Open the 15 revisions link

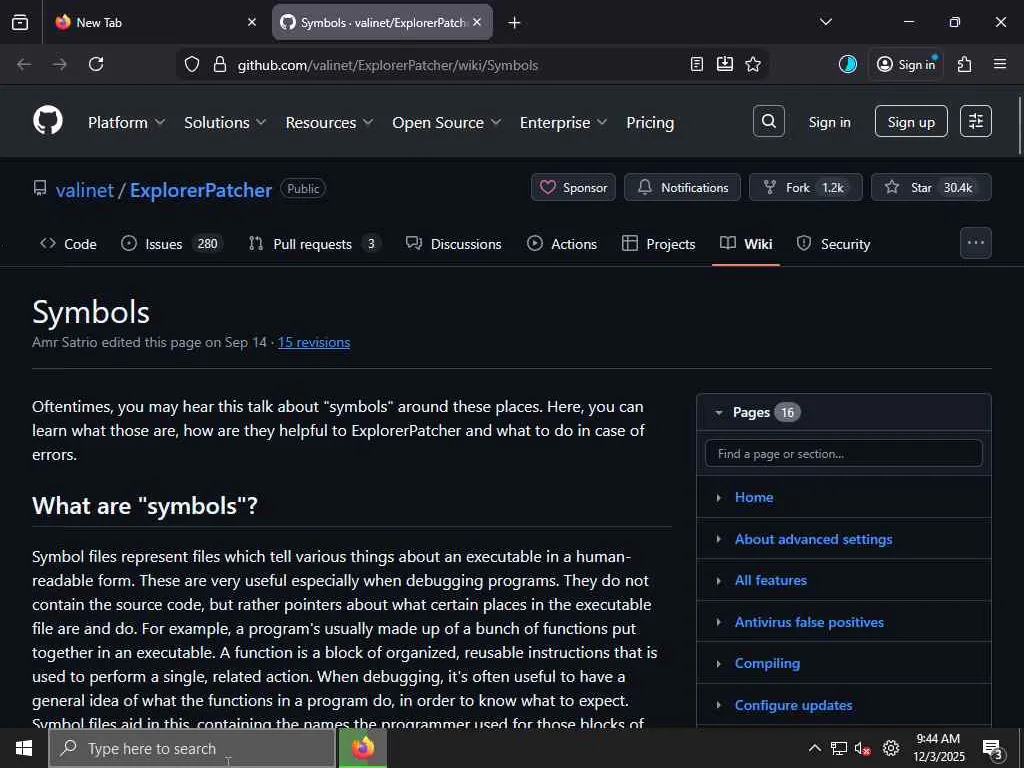pyautogui.click(x=314, y=342)
